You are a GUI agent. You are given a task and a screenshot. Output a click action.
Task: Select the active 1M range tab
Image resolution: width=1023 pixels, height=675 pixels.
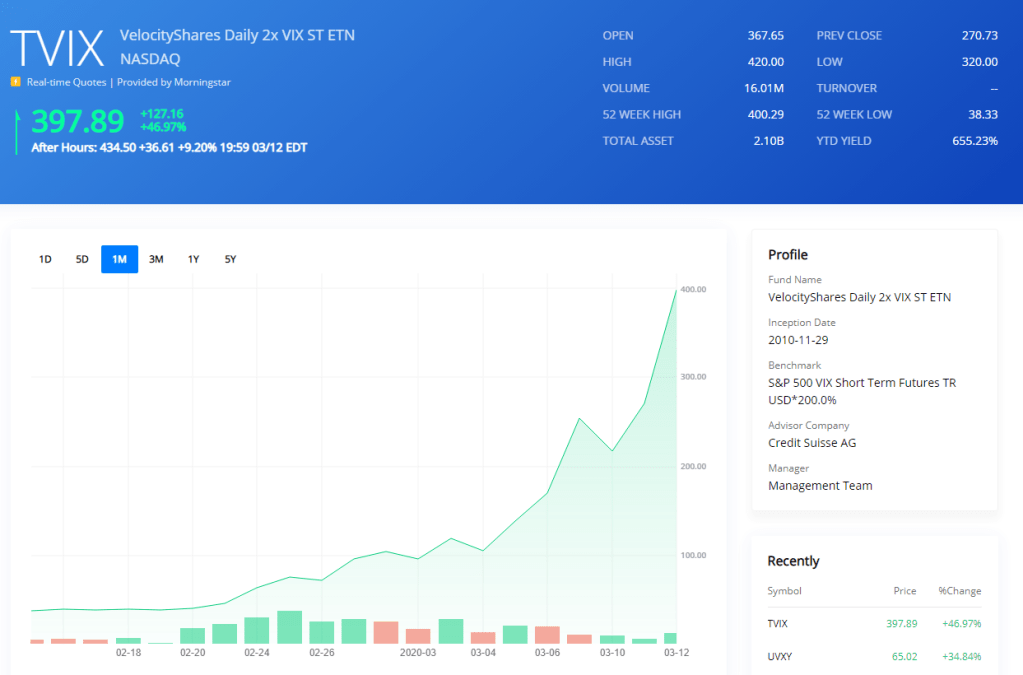pos(119,259)
